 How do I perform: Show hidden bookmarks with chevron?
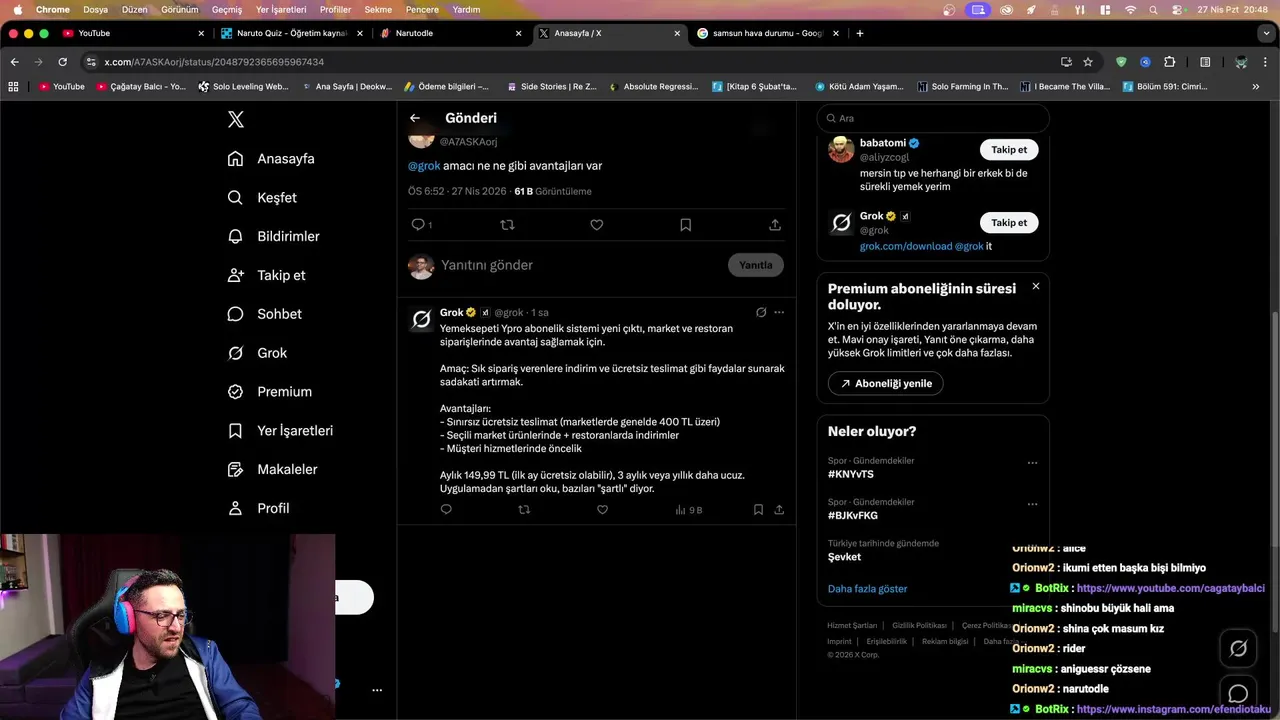pyautogui.click(x=1256, y=87)
